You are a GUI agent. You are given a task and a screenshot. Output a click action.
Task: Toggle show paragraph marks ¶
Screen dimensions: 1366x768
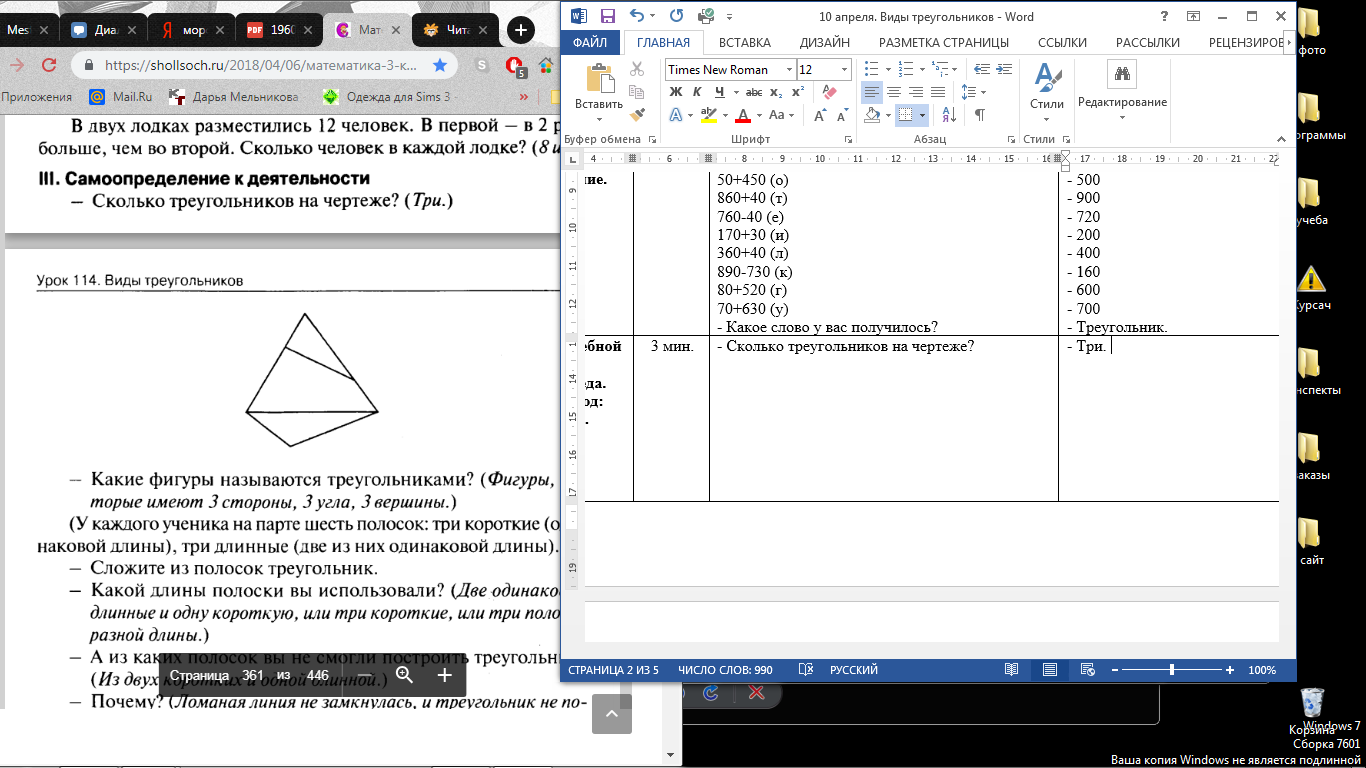(x=979, y=115)
